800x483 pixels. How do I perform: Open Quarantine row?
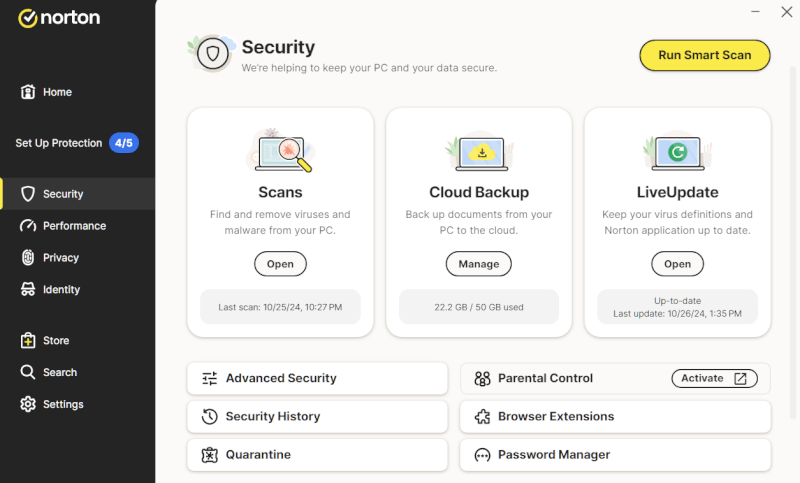(x=317, y=454)
